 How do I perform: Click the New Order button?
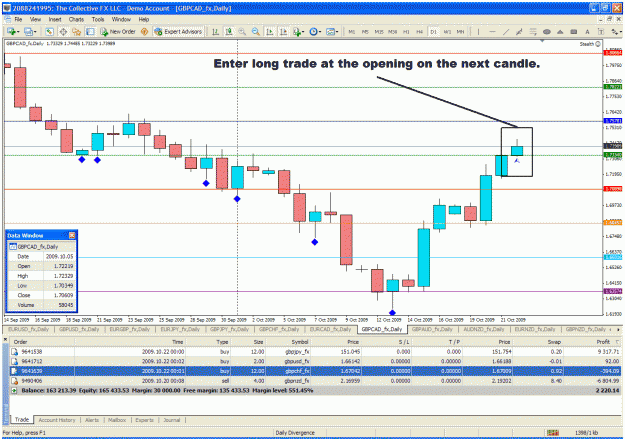tap(118, 31)
